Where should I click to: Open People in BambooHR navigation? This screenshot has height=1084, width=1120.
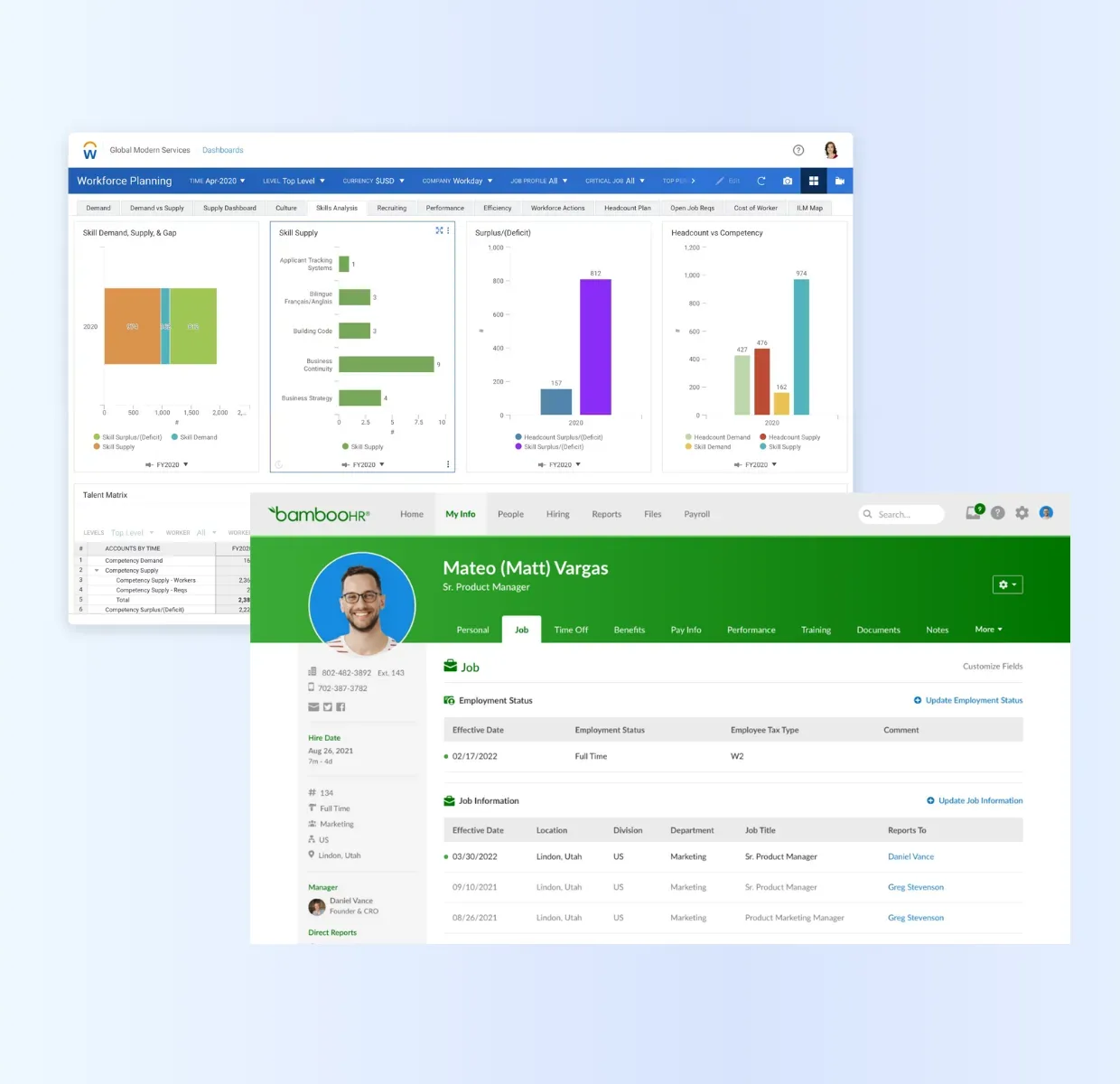(x=510, y=514)
